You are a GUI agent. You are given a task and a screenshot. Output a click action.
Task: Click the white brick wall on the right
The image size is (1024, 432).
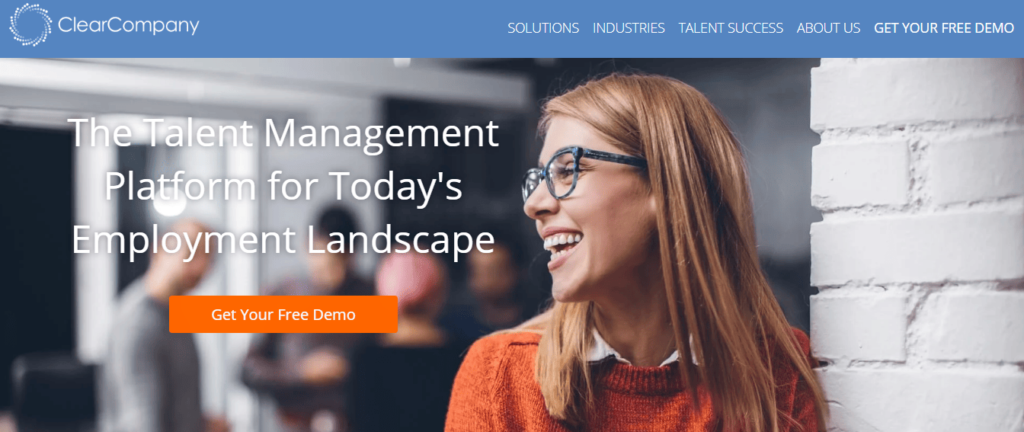click(917, 245)
